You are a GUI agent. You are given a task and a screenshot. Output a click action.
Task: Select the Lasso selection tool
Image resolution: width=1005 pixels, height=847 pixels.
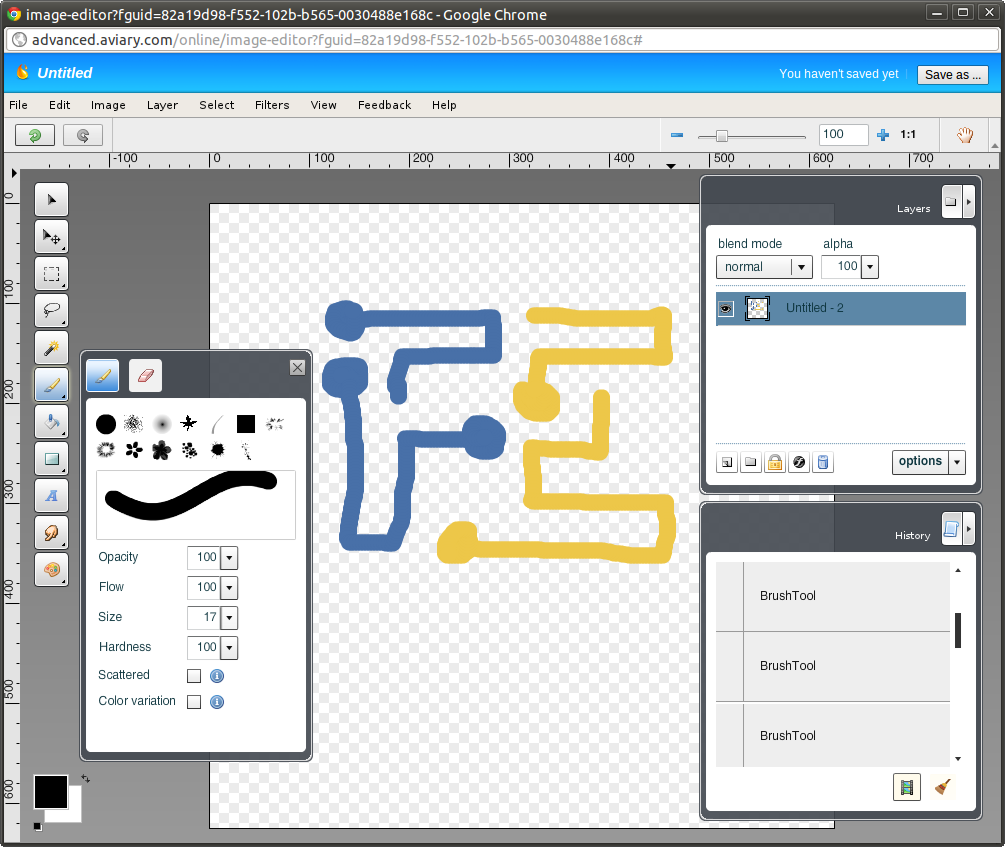[x=51, y=310]
